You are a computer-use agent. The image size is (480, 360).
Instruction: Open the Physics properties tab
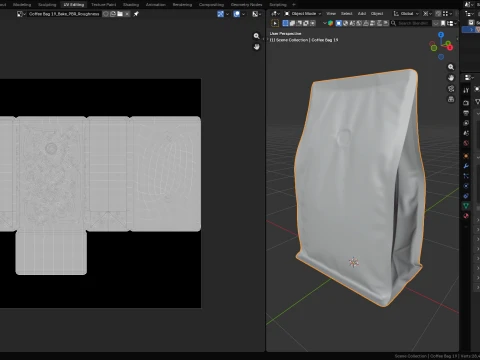click(466, 186)
